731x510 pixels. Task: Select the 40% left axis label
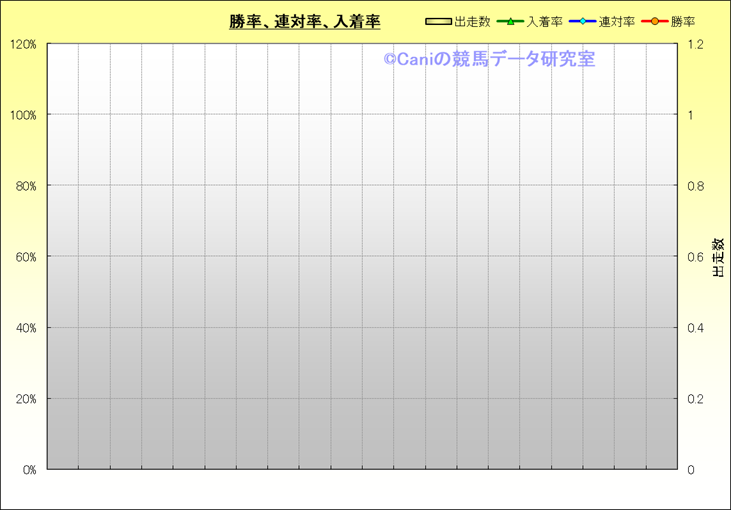pos(24,328)
